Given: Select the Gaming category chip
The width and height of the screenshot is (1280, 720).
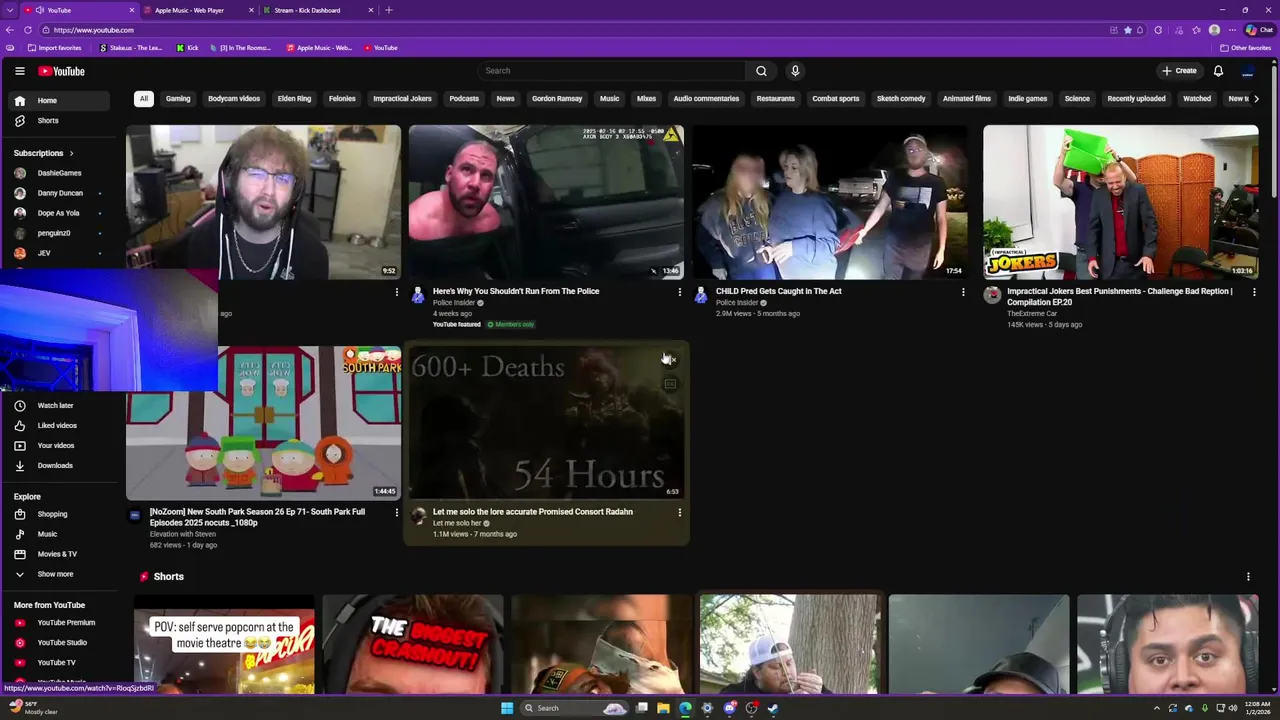Looking at the screenshot, I should coord(178,99).
